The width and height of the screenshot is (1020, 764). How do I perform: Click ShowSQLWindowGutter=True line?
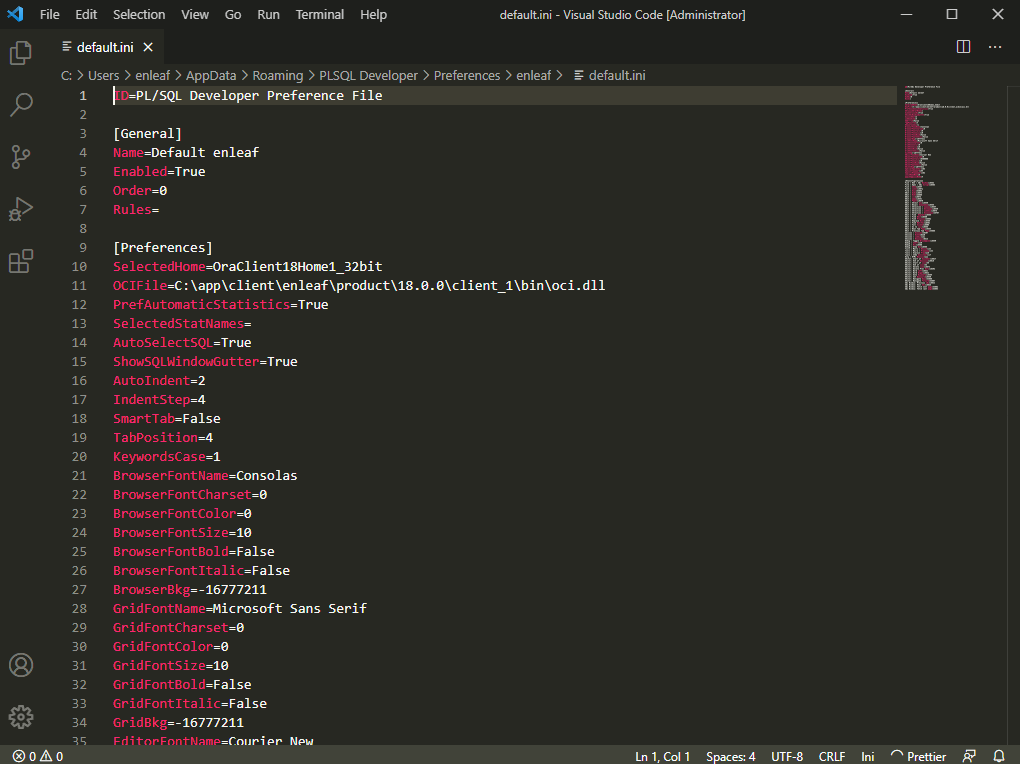205,361
